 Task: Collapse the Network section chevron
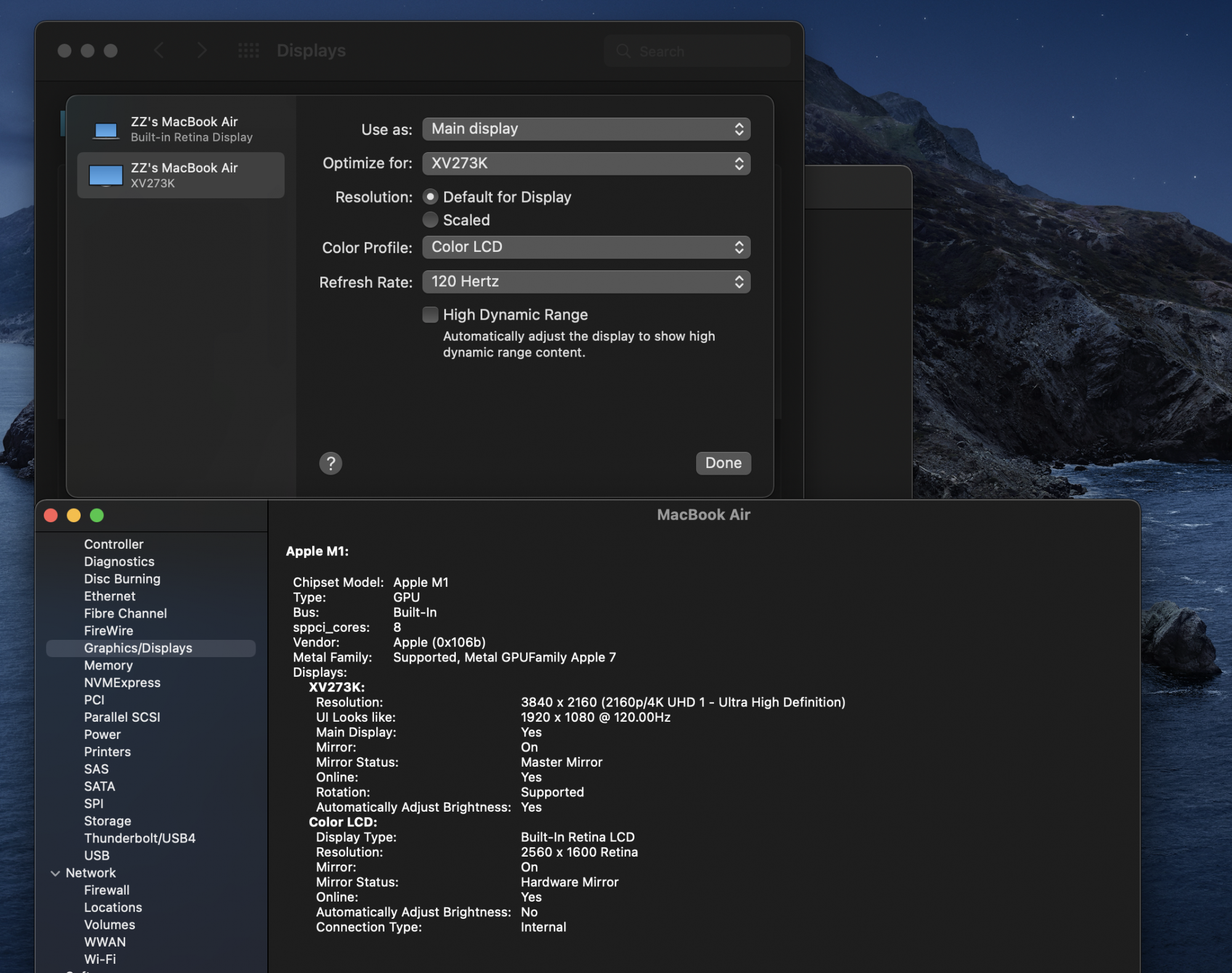55,873
